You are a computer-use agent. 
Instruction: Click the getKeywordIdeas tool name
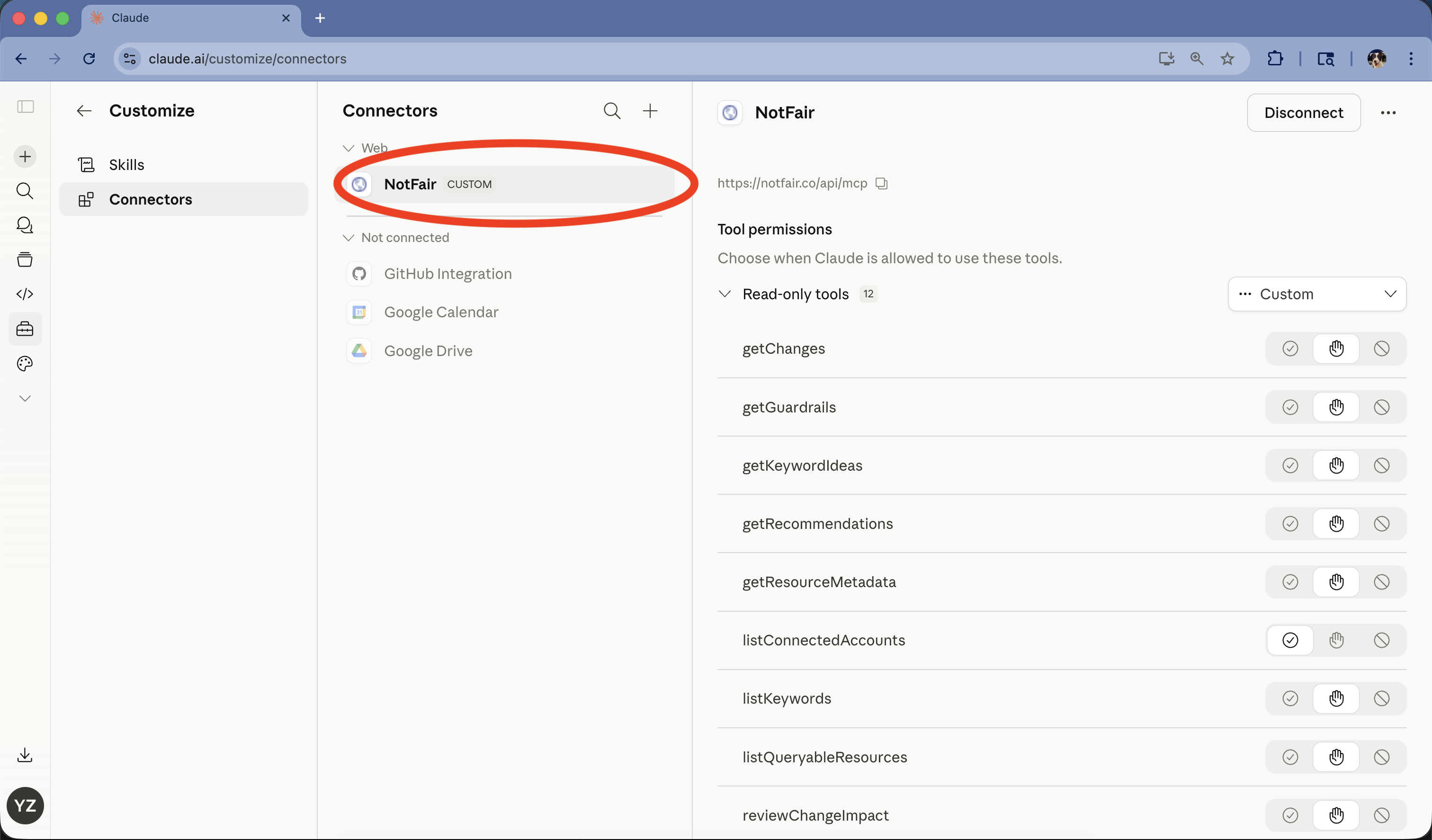(x=802, y=465)
